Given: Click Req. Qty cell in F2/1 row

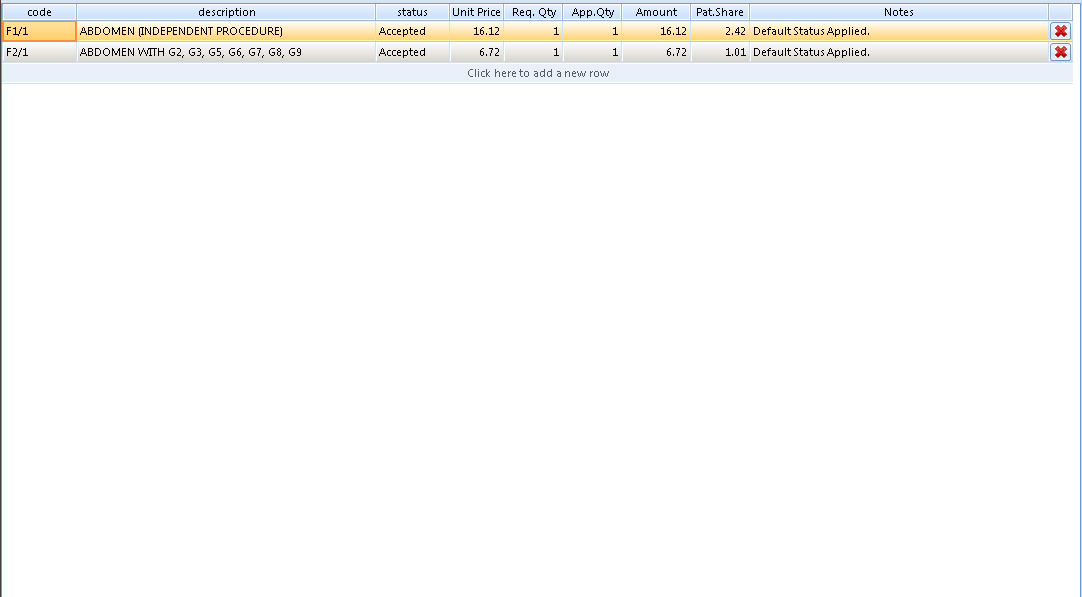Looking at the screenshot, I should pyautogui.click(x=533, y=52).
